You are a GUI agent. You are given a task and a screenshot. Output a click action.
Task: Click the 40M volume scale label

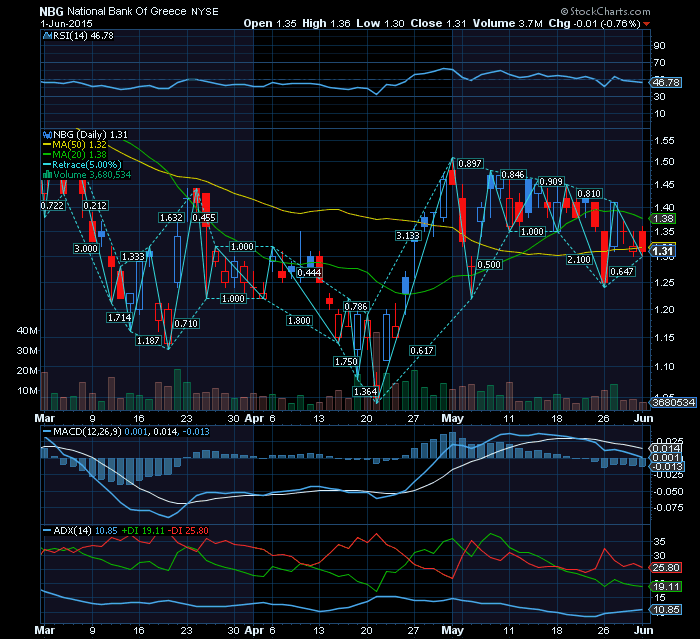27,330
